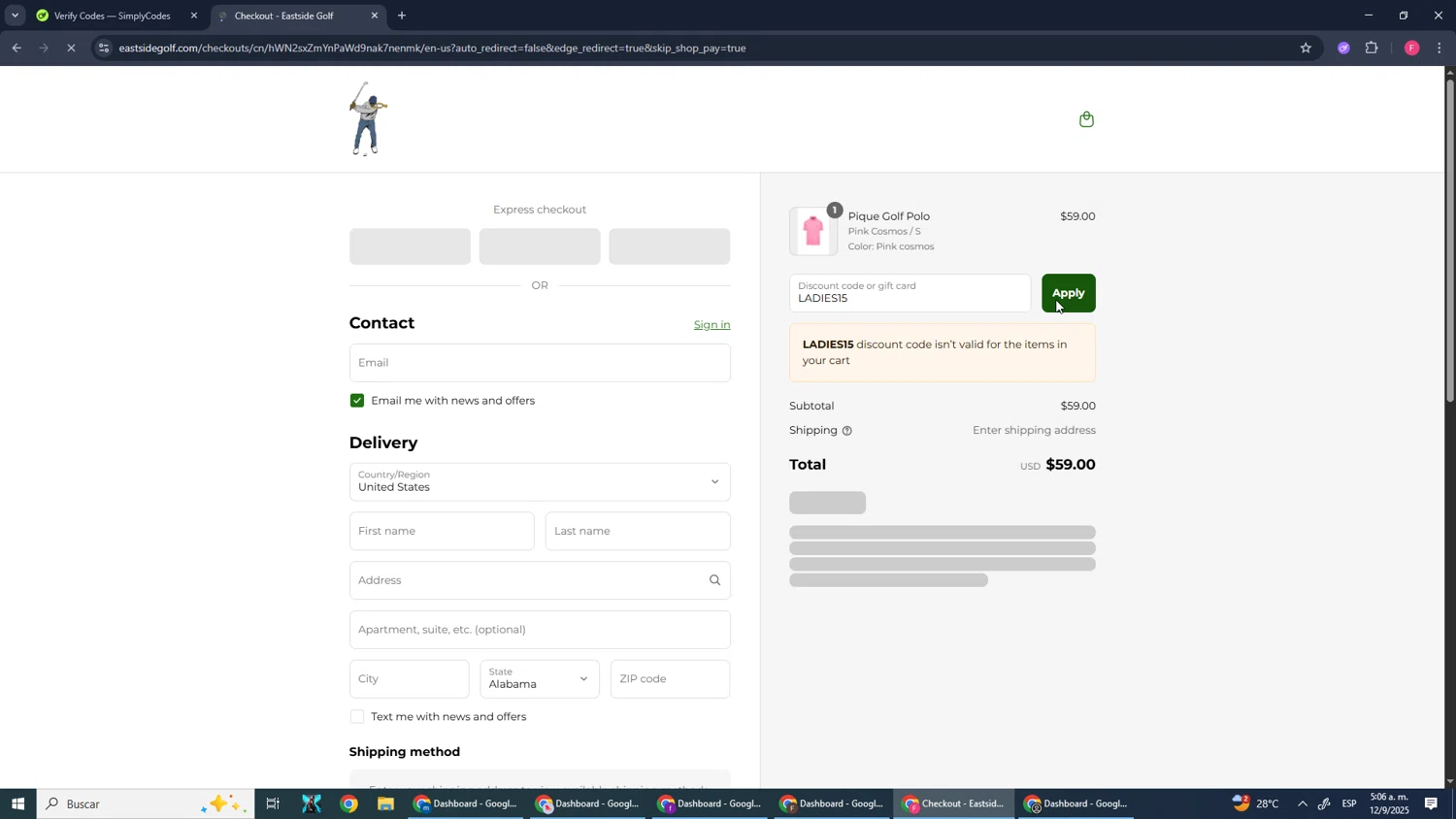The width and height of the screenshot is (1456, 819).
Task: Open the shopping bag cart icon
Action: 1086,119
